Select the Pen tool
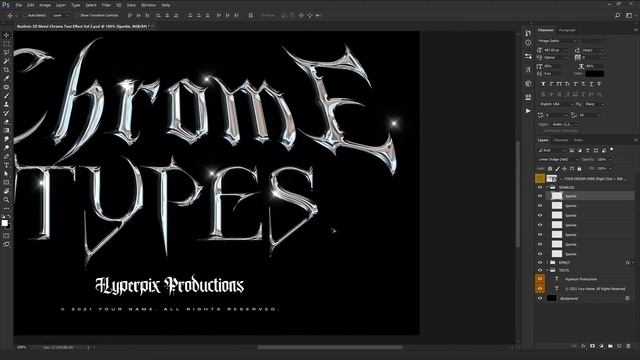Screen dimensions: 640x360 click(6, 156)
